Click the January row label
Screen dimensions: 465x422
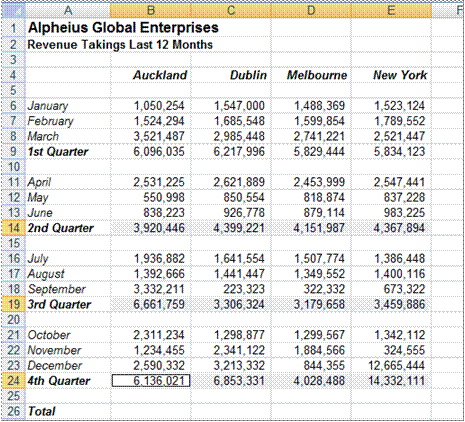[x=68, y=106]
